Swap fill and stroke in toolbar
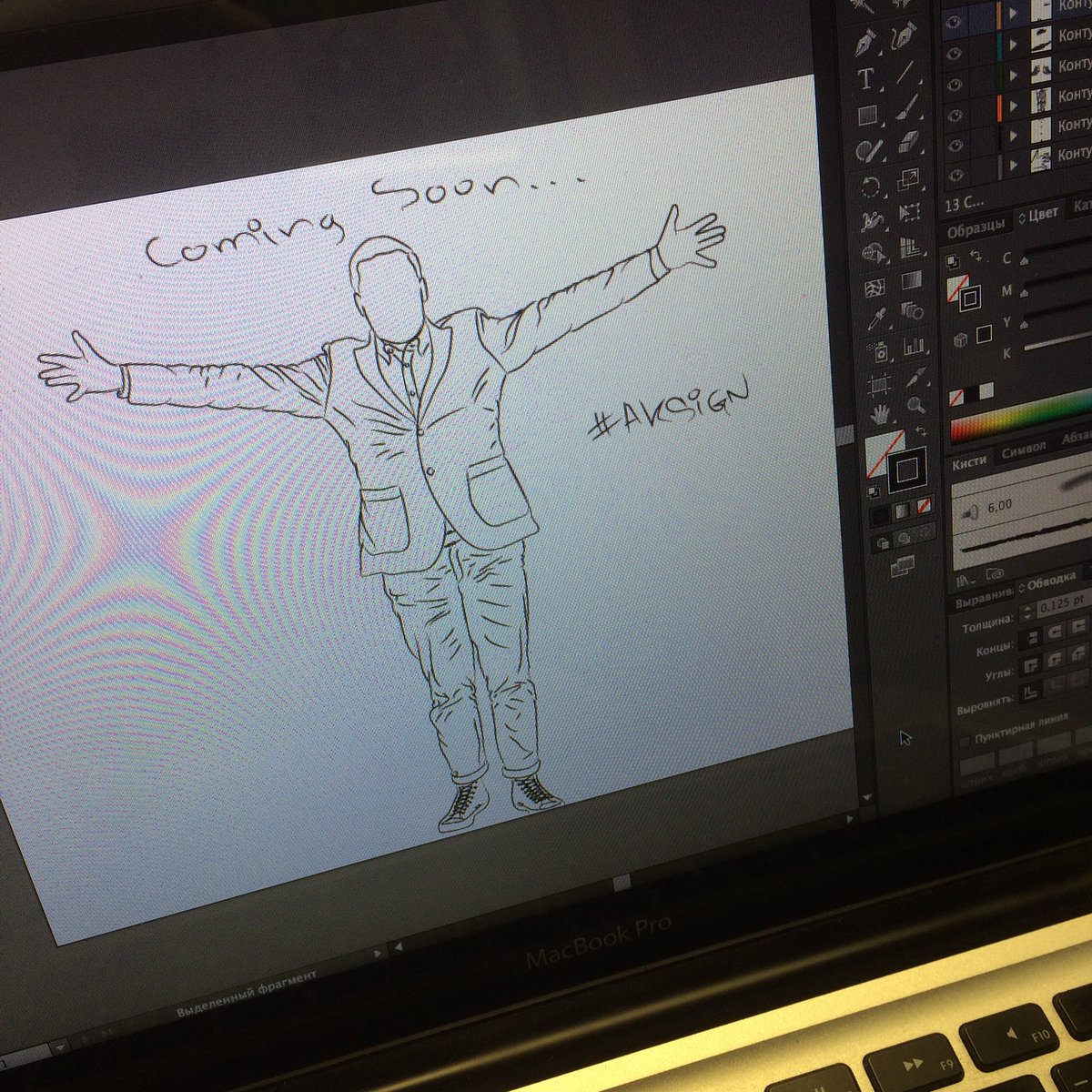 pyautogui.click(x=921, y=430)
